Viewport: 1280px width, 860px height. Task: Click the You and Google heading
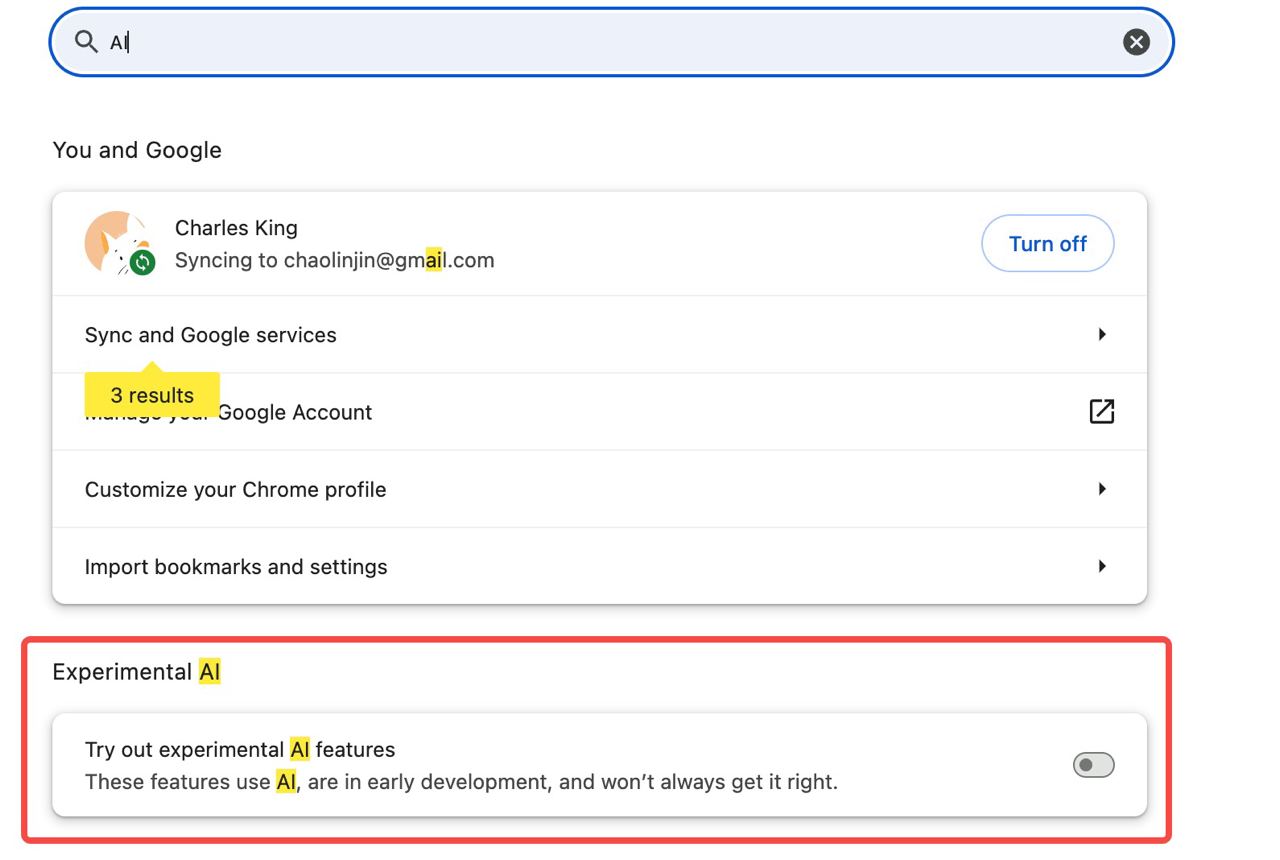[137, 150]
